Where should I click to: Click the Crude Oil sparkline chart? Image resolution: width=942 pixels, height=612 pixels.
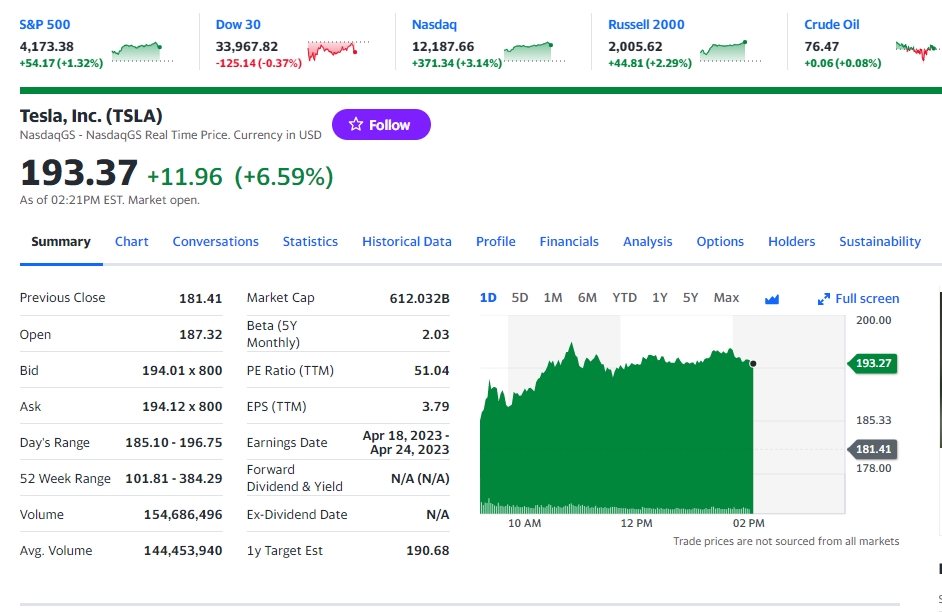[918, 52]
